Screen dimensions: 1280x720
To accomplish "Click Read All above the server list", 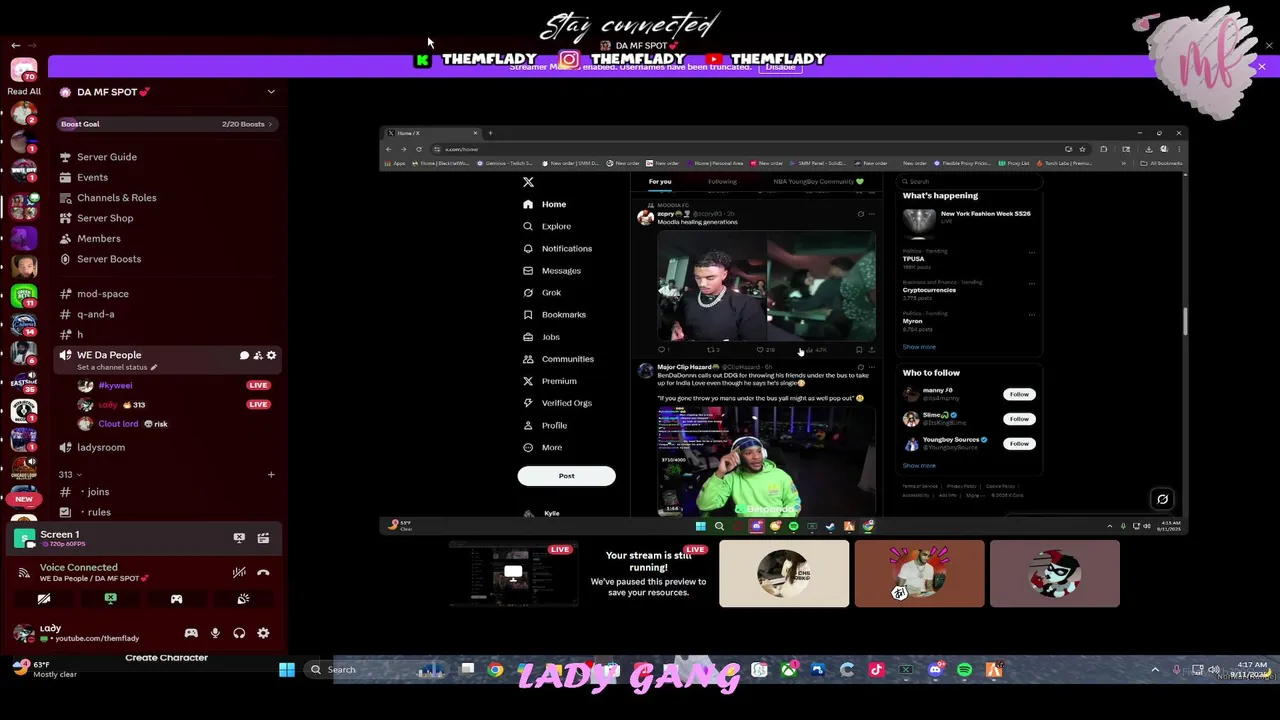I will 24,91.
